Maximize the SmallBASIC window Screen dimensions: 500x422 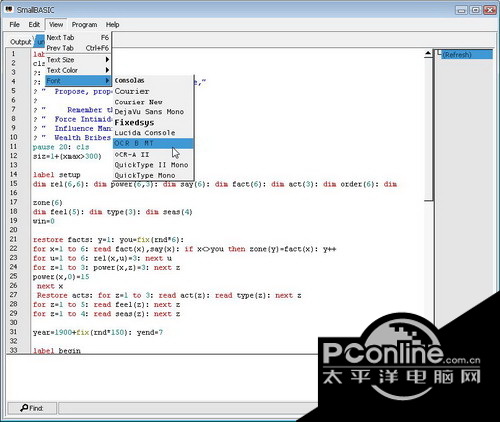tap(475, 10)
